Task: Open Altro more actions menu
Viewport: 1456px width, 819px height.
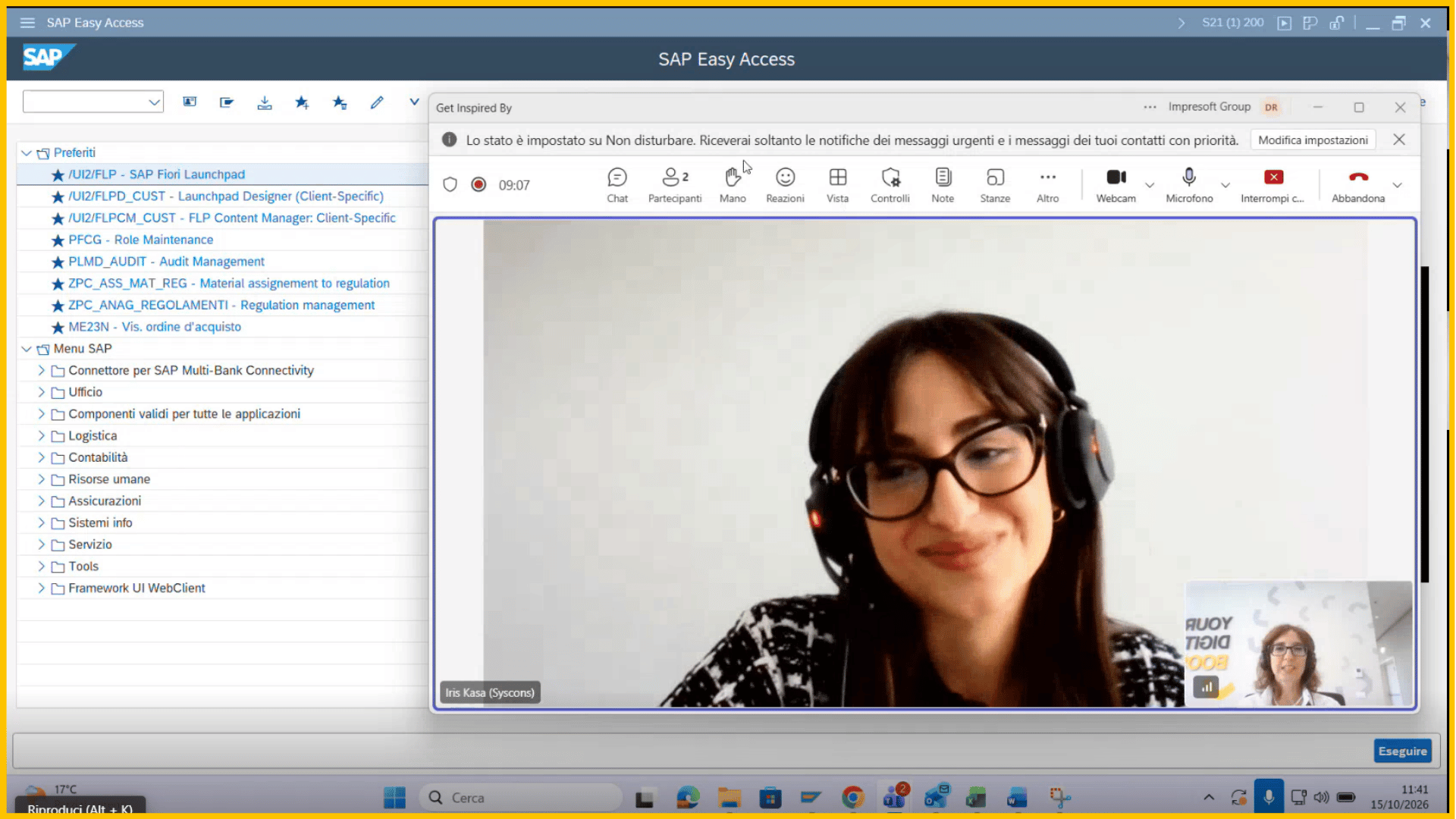Action: [x=1048, y=185]
